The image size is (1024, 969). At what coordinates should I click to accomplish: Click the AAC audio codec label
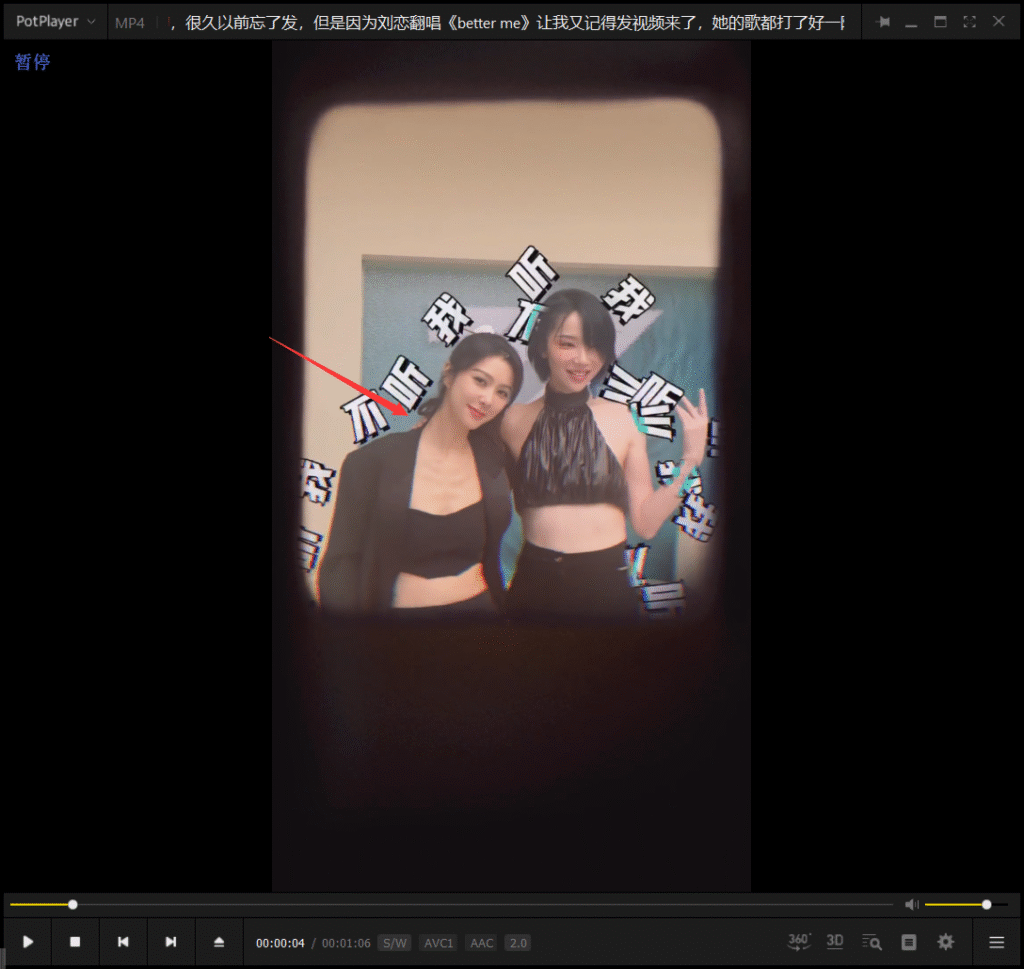[x=482, y=943]
